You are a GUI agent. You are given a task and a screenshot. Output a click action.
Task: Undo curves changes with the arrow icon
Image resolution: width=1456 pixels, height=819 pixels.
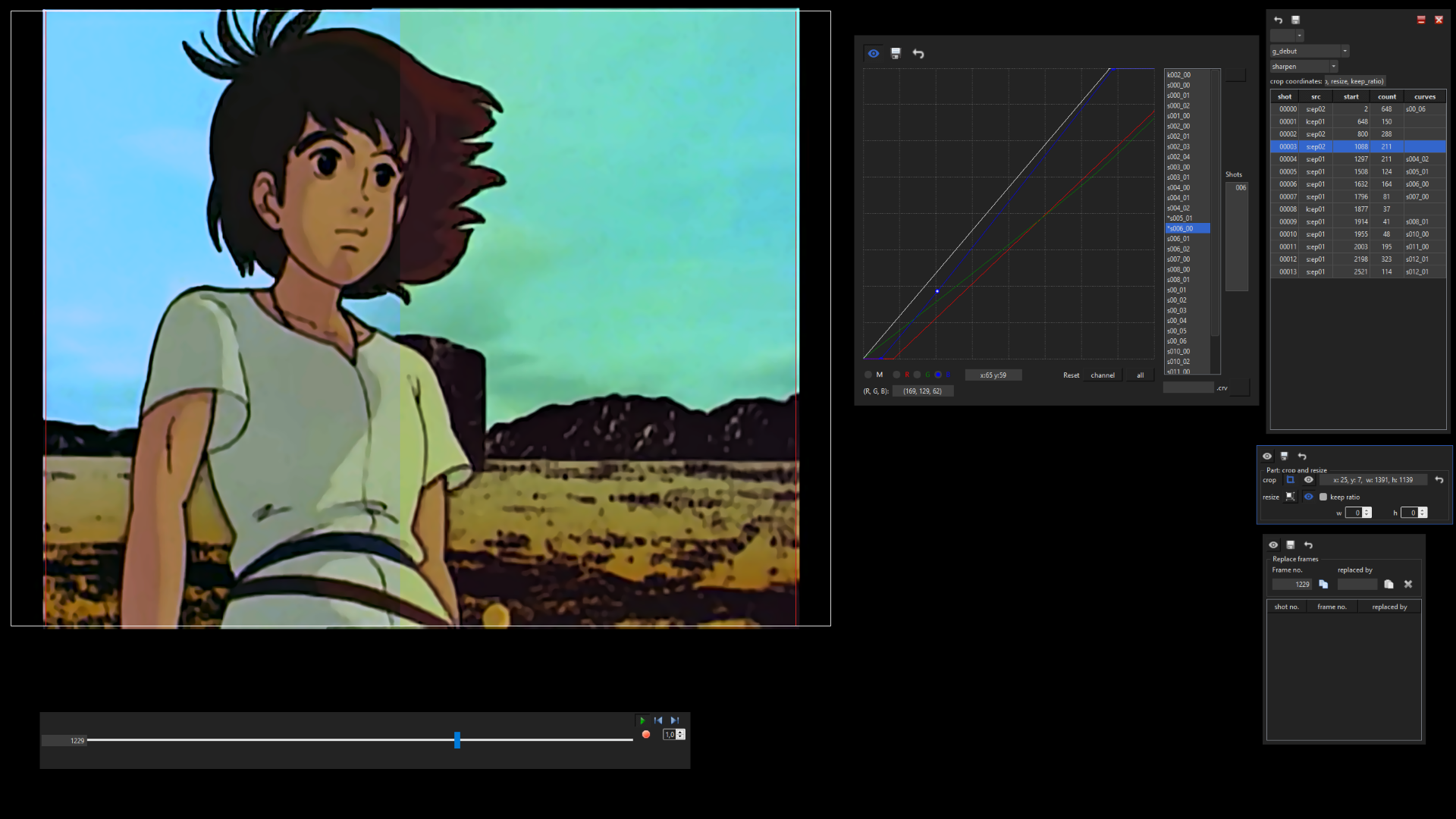918,54
